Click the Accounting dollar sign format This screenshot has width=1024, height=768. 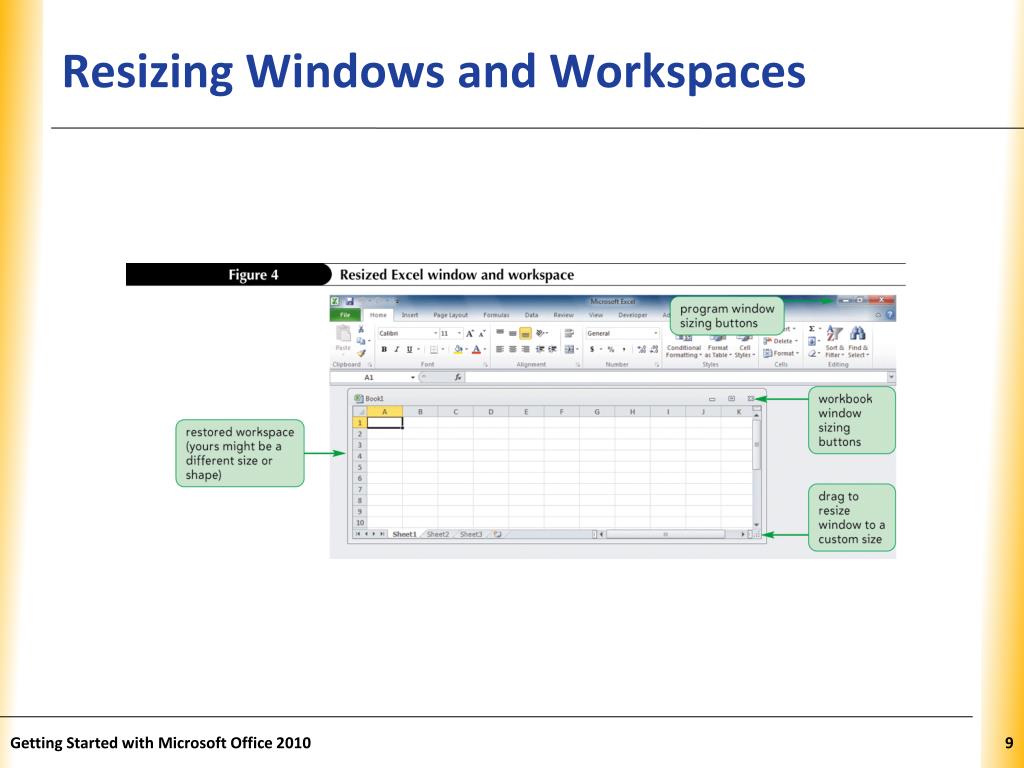click(592, 349)
